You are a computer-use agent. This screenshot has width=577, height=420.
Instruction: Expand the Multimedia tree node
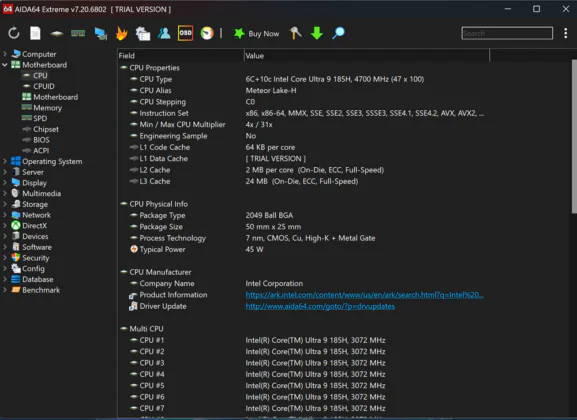(5, 193)
